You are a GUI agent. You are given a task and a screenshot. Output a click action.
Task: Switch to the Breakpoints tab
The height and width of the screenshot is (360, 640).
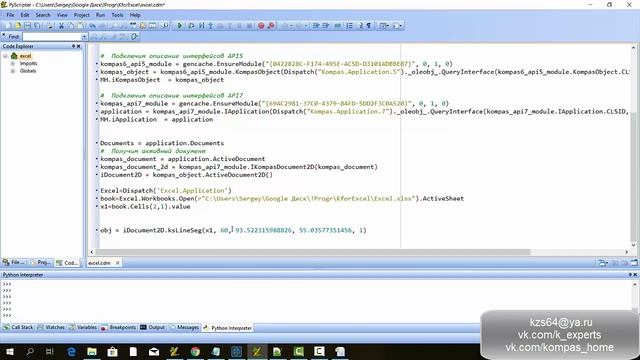click(x=119, y=327)
